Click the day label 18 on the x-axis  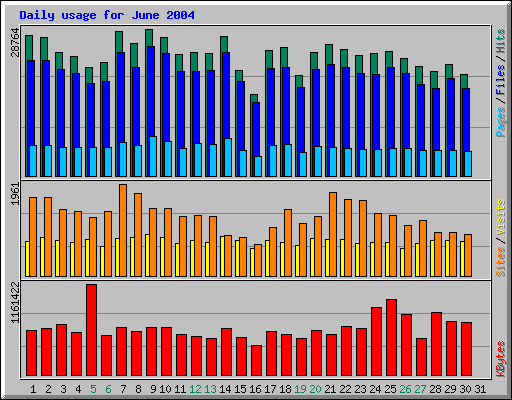285,389
